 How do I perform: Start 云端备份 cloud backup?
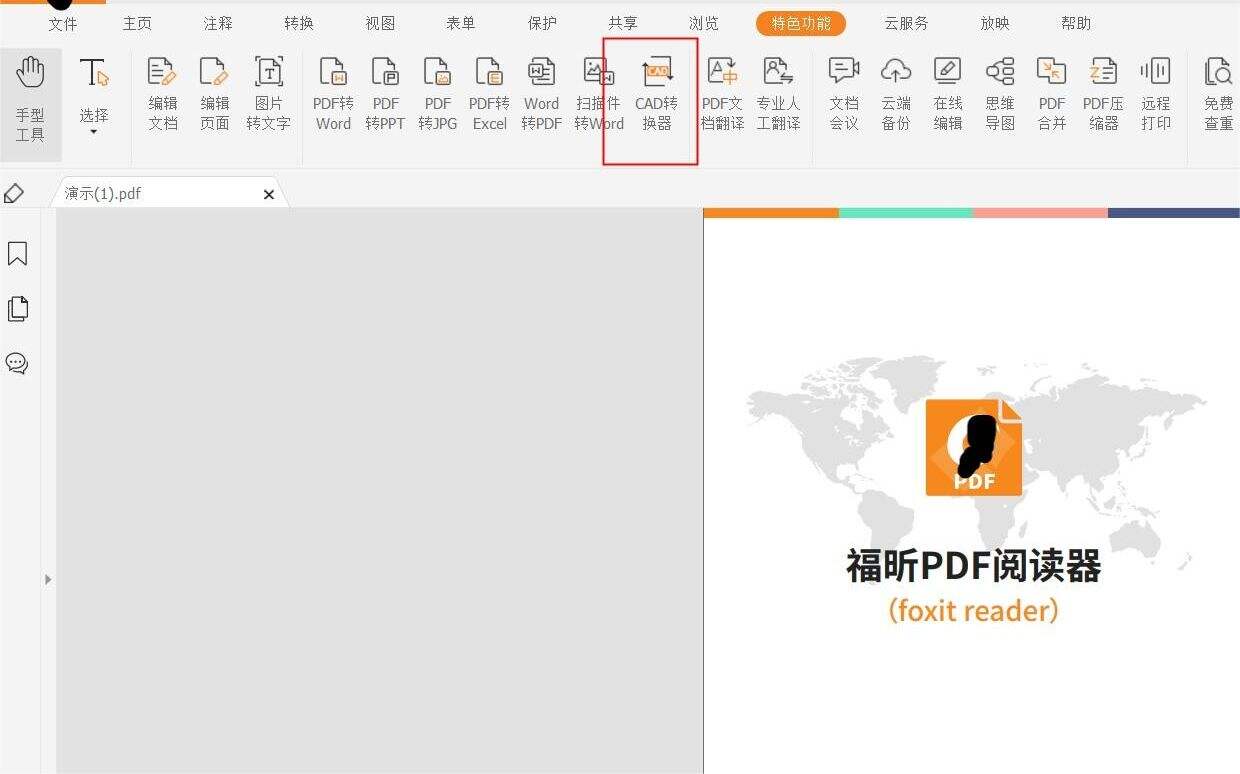(x=895, y=95)
